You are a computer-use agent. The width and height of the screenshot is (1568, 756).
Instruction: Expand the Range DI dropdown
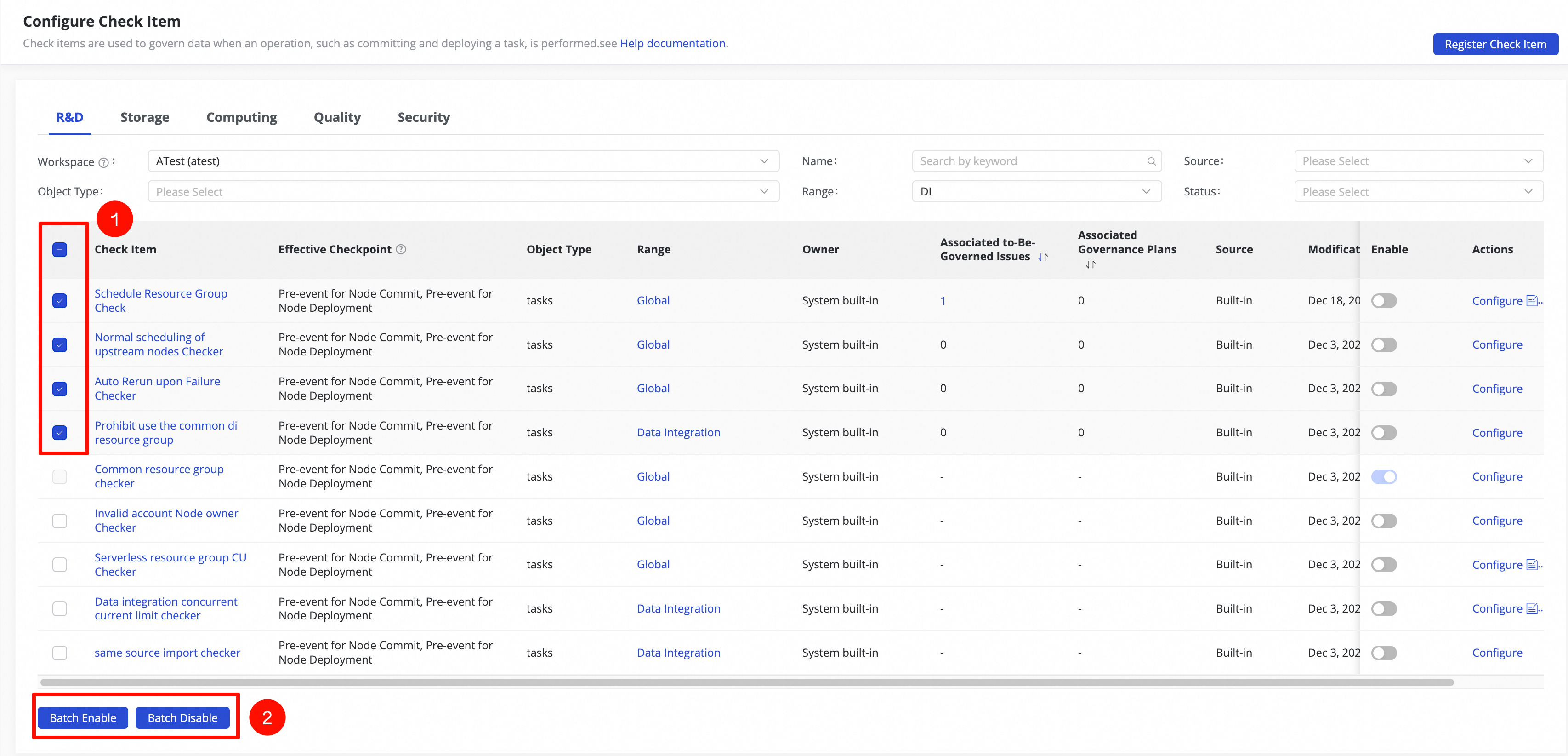[x=1037, y=192]
